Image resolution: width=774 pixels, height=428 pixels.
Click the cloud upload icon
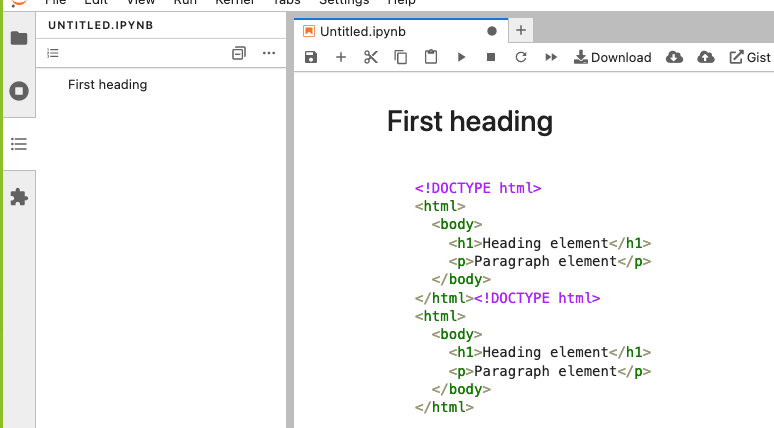tap(706, 57)
